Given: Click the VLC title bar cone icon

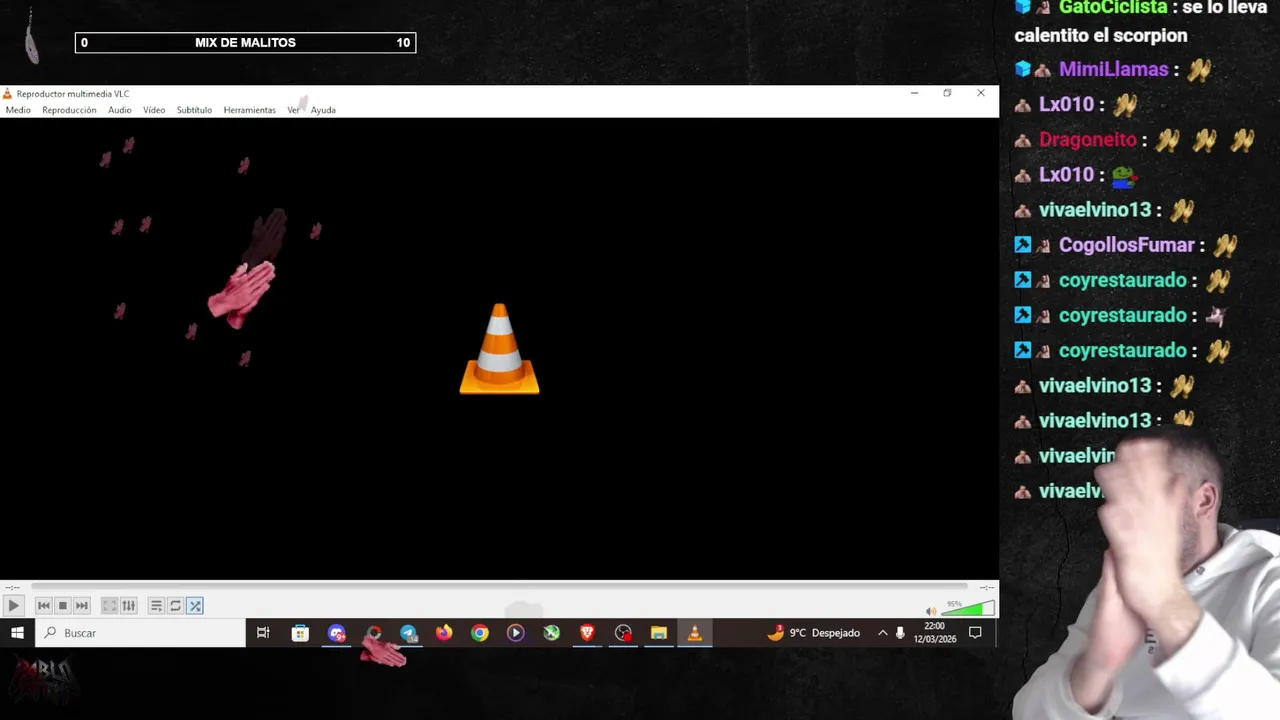Looking at the screenshot, I should (x=8, y=94).
